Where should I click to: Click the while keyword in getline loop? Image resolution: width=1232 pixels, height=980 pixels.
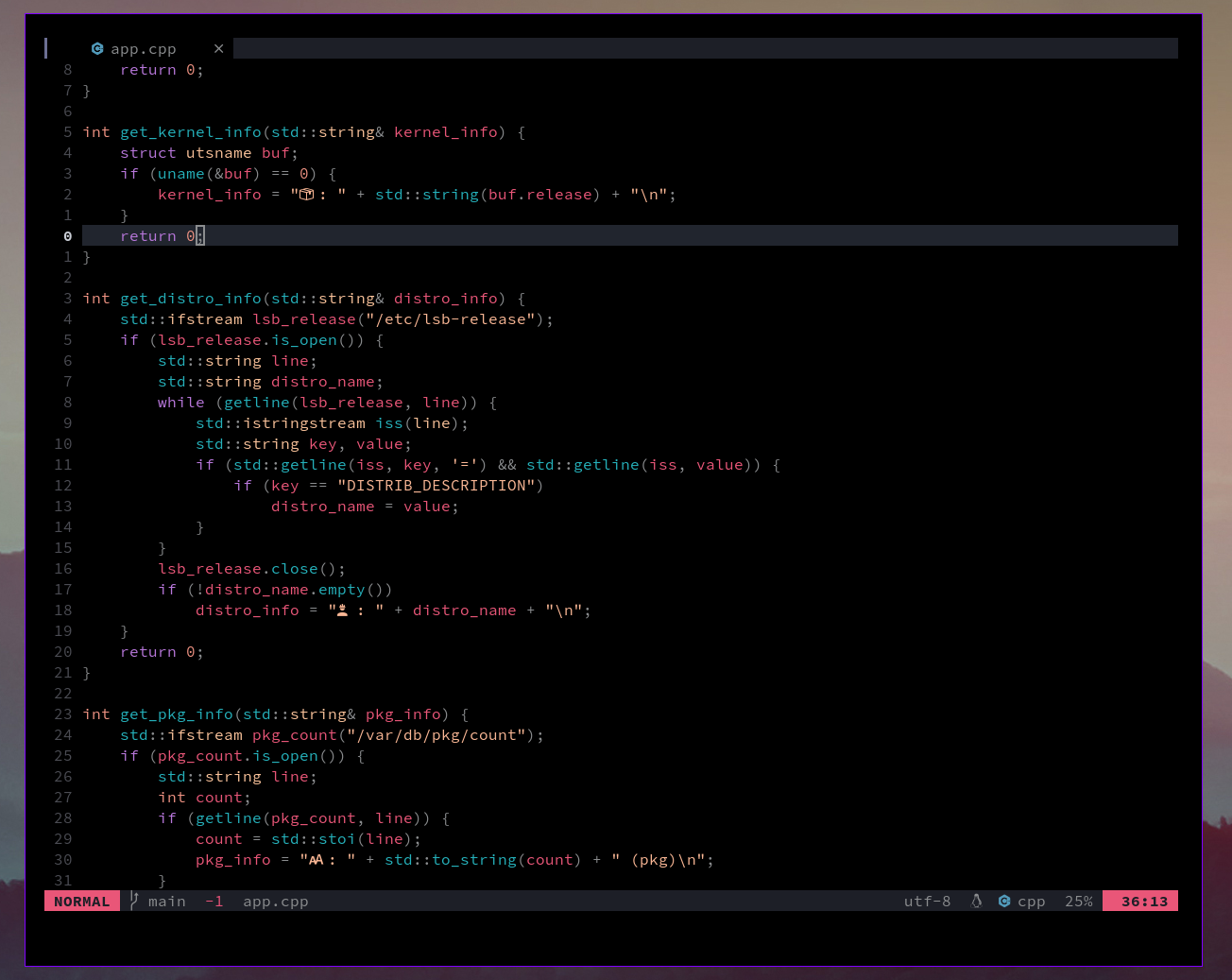(181, 403)
